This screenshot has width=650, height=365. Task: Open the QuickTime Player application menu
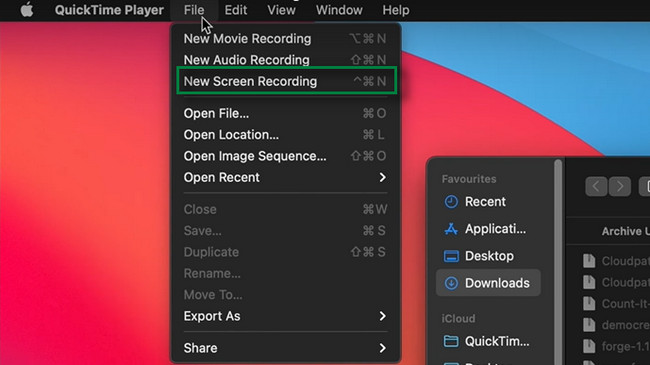click(109, 10)
